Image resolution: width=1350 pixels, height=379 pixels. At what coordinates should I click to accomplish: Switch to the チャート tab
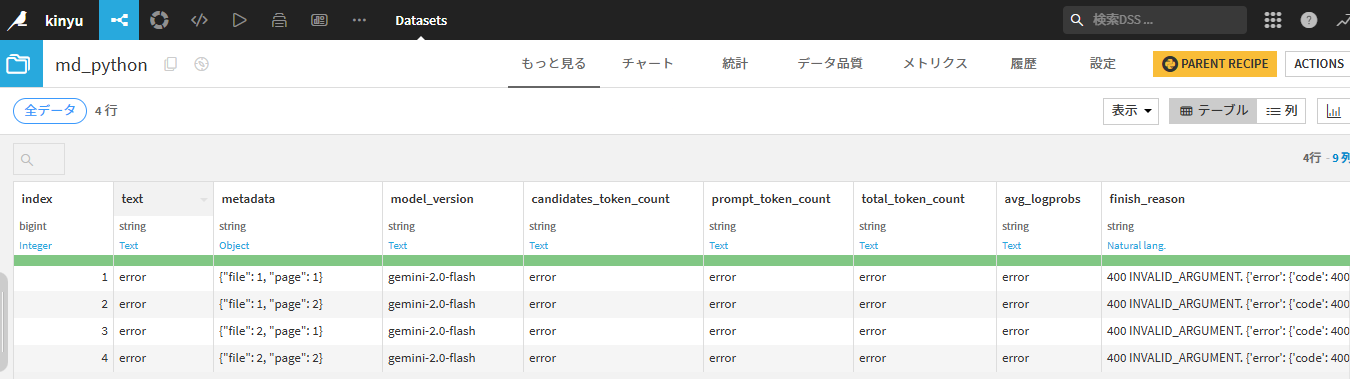pyautogui.click(x=648, y=63)
